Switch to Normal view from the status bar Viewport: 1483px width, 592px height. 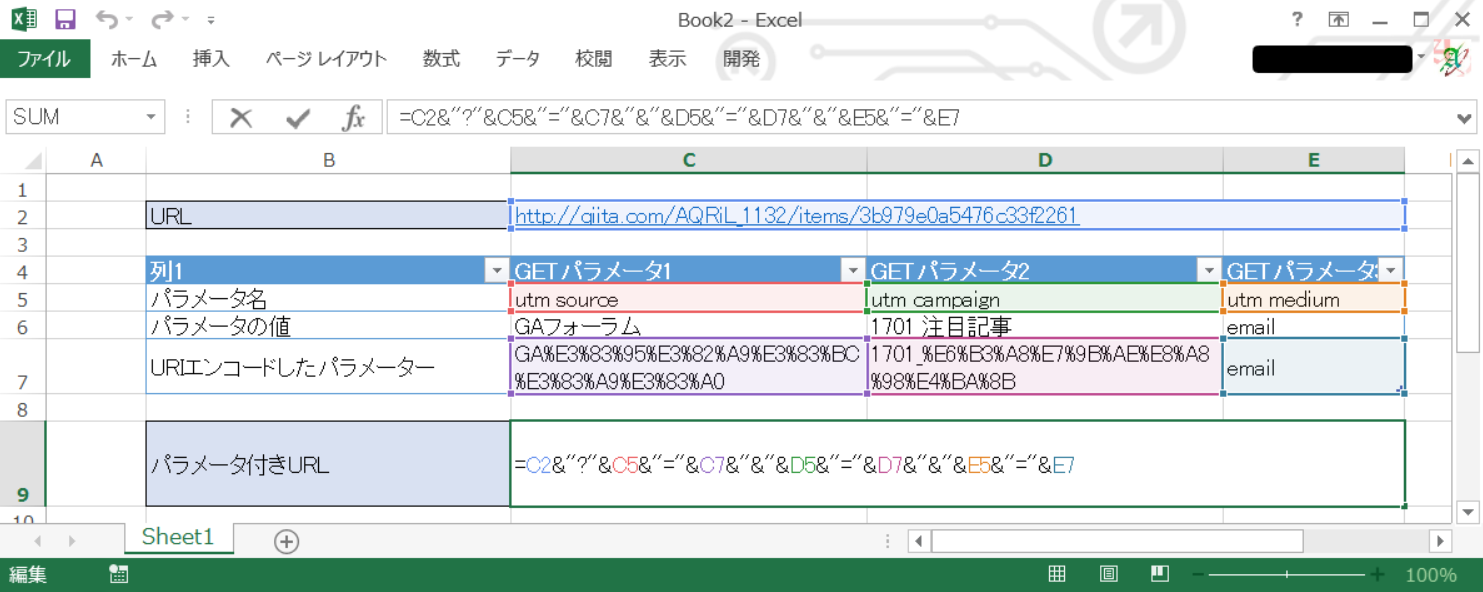click(x=1057, y=573)
